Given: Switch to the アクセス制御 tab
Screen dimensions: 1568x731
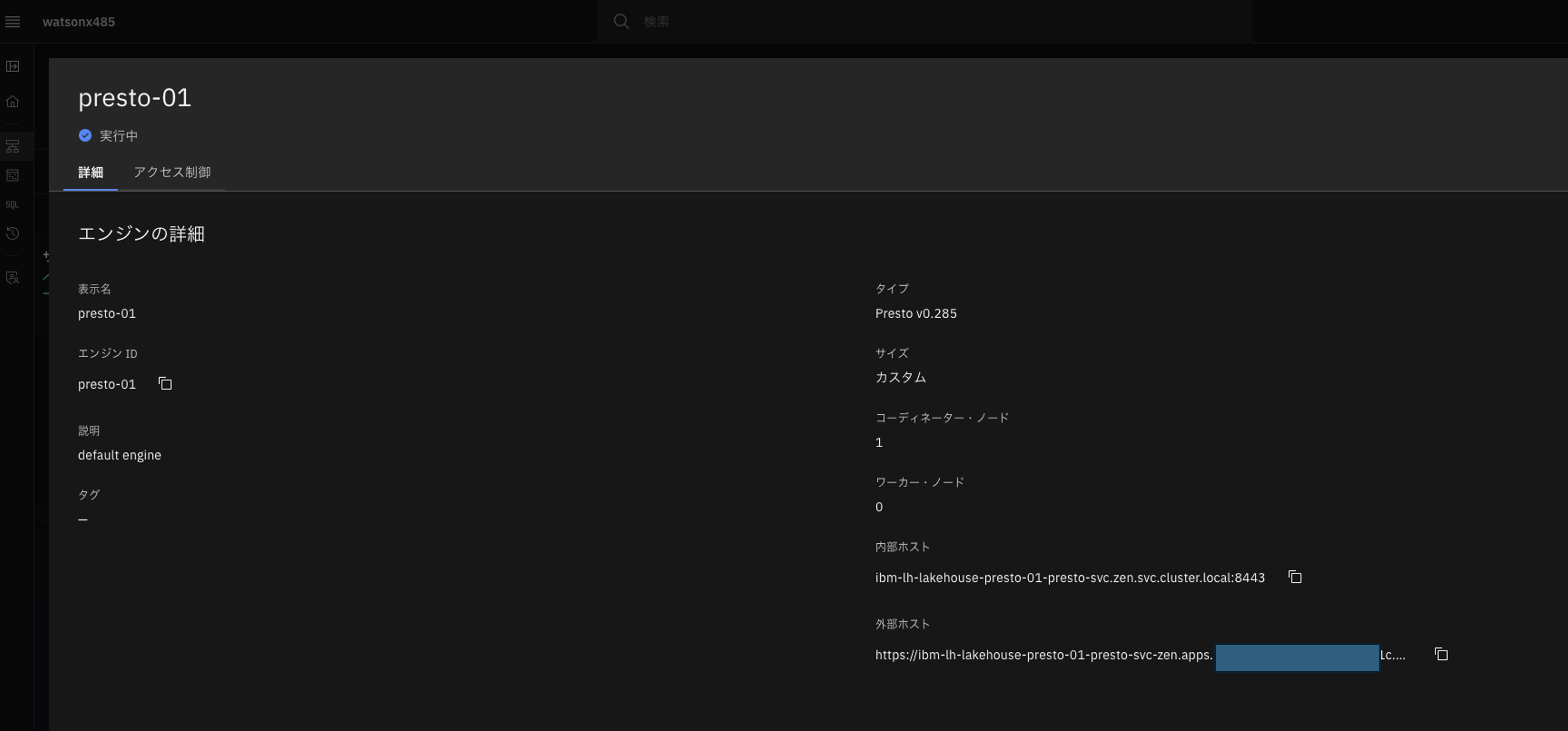Looking at the screenshot, I should [x=172, y=172].
